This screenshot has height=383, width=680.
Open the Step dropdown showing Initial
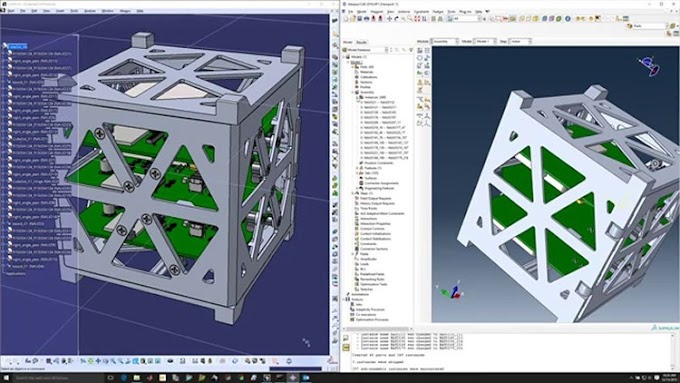pos(520,42)
